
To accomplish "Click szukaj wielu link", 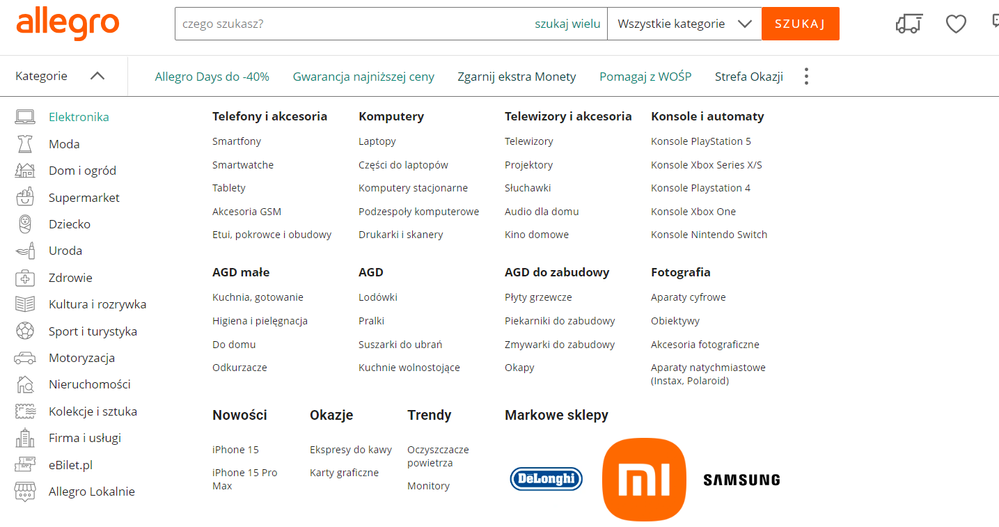I will pyautogui.click(x=567, y=24).
